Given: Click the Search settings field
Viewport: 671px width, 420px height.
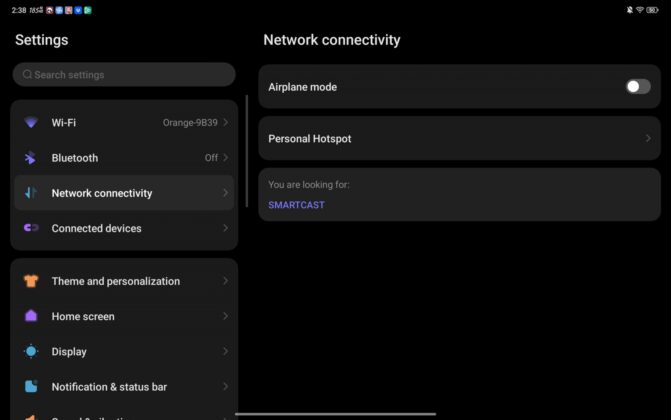Looking at the screenshot, I should (x=124, y=74).
